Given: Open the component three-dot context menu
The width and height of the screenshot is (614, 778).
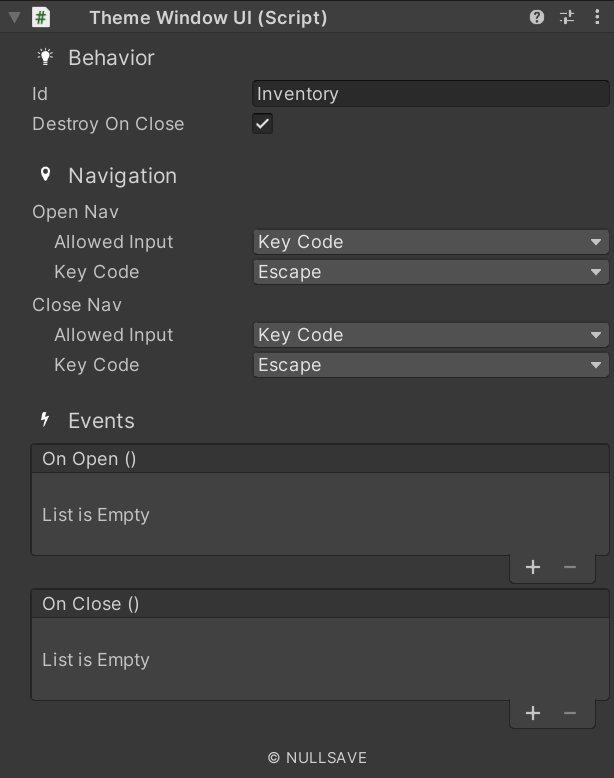Looking at the screenshot, I should pyautogui.click(x=597, y=17).
